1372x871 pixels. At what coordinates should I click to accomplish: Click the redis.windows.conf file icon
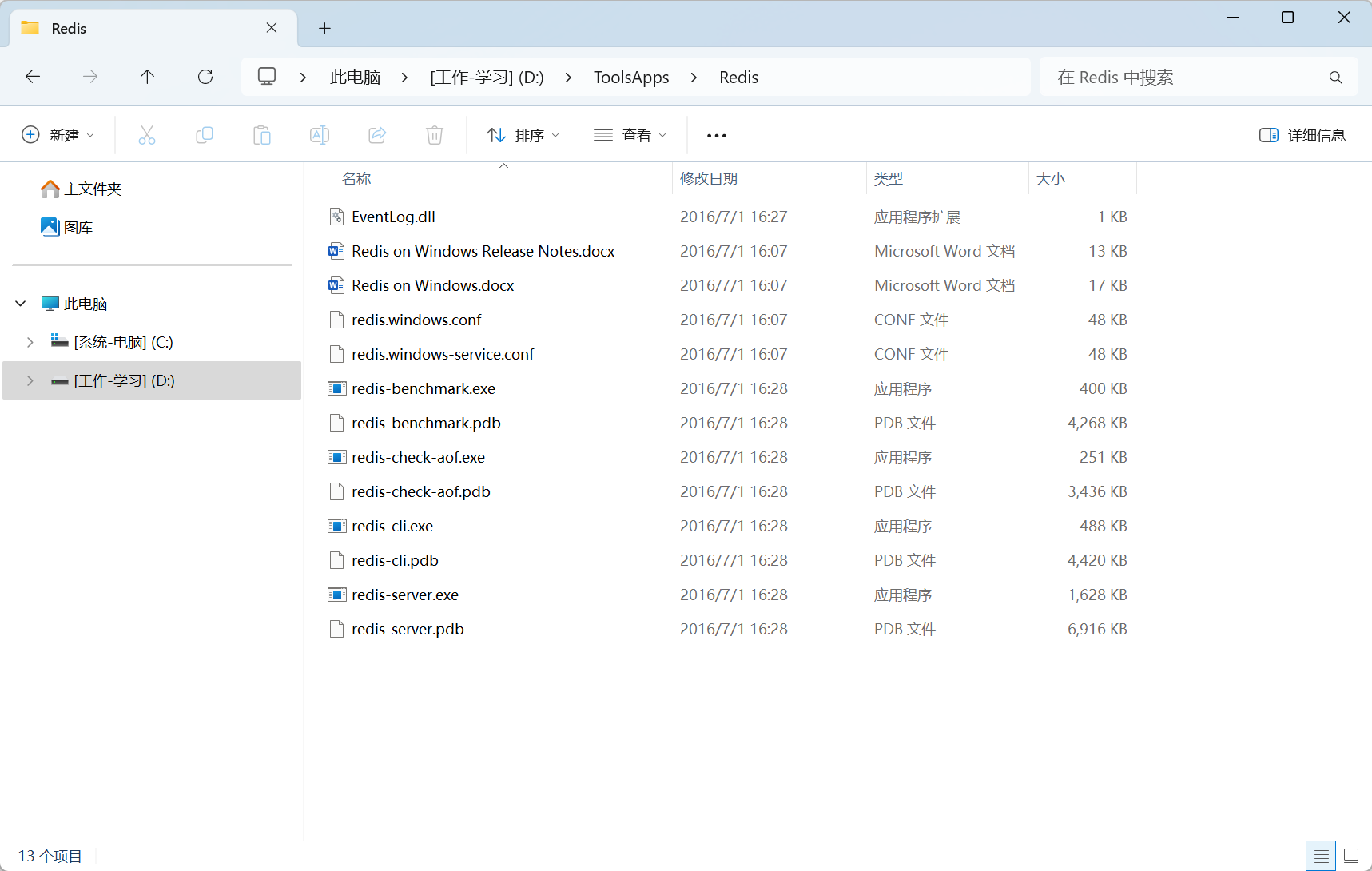(337, 320)
